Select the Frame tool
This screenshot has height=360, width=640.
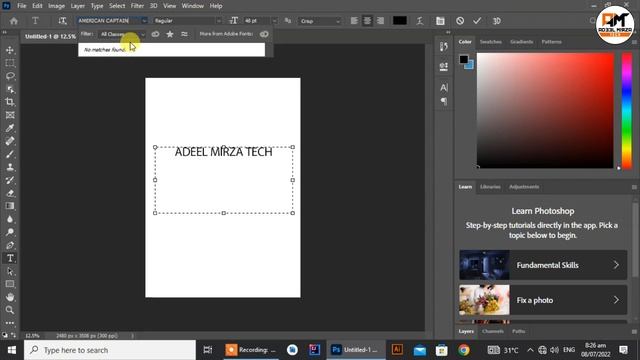(10, 115)
